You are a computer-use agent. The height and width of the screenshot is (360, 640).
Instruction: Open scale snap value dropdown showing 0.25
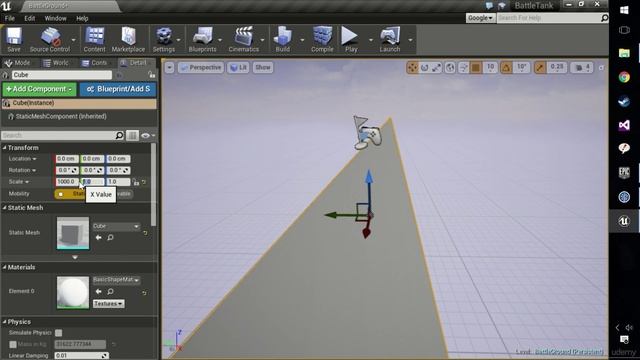(x=557, y=67)
